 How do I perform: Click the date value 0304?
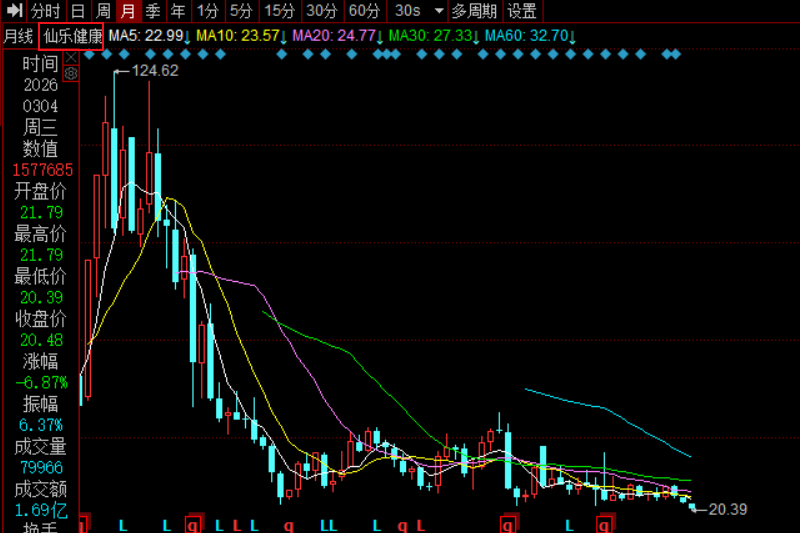40,106
